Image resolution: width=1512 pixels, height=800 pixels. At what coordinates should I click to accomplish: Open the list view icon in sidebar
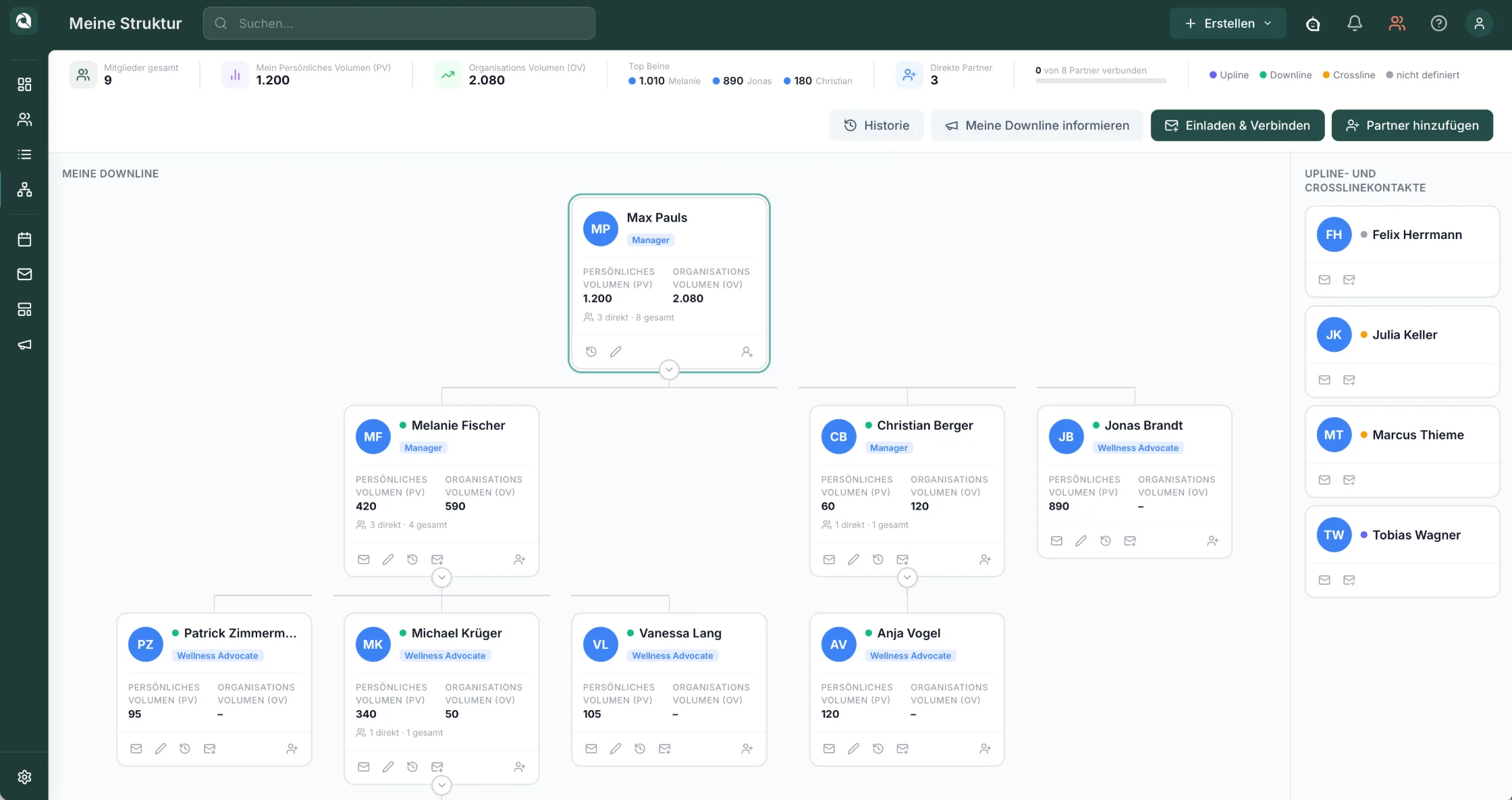[x=24, y=155]
